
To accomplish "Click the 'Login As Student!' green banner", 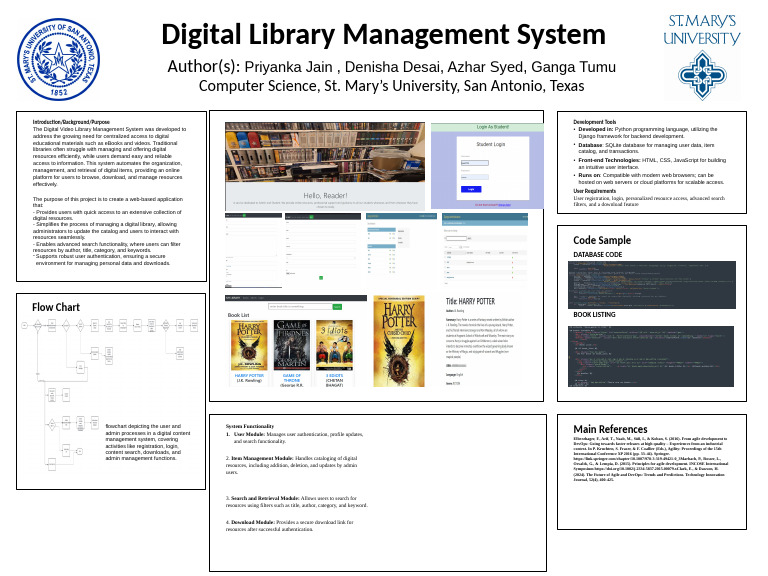I will click(487, 127).
